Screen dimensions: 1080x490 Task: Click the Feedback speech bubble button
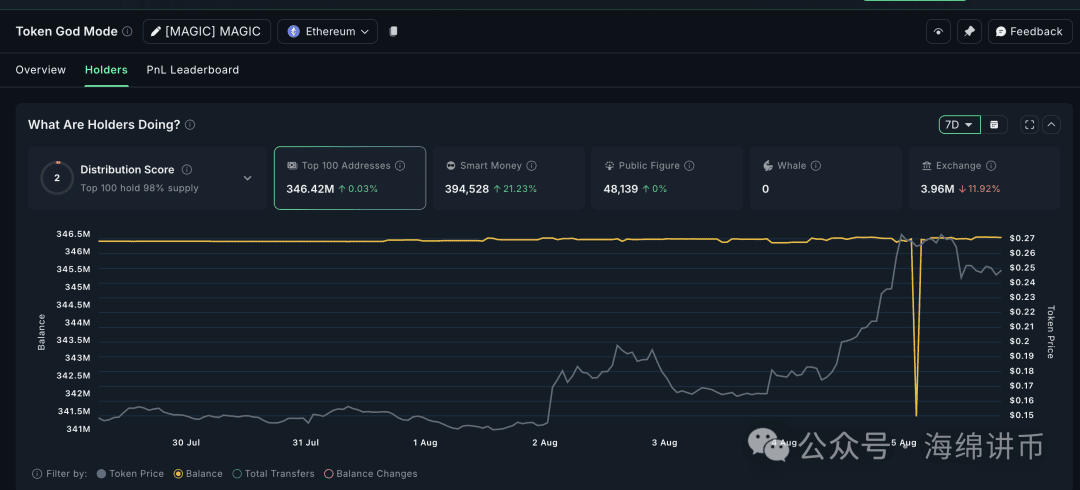[1029, 32]
